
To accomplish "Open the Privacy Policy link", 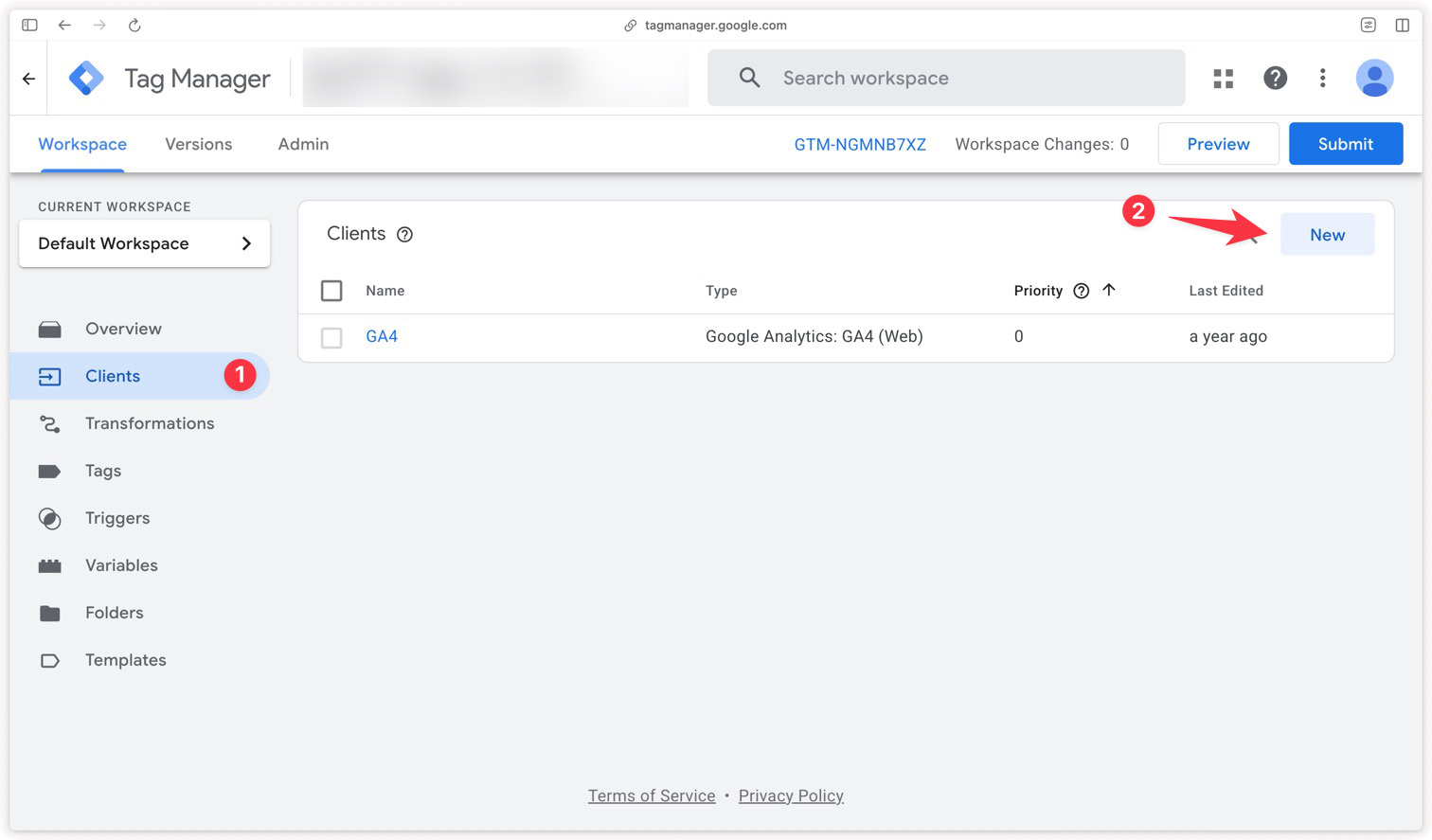I will point(791,795).
